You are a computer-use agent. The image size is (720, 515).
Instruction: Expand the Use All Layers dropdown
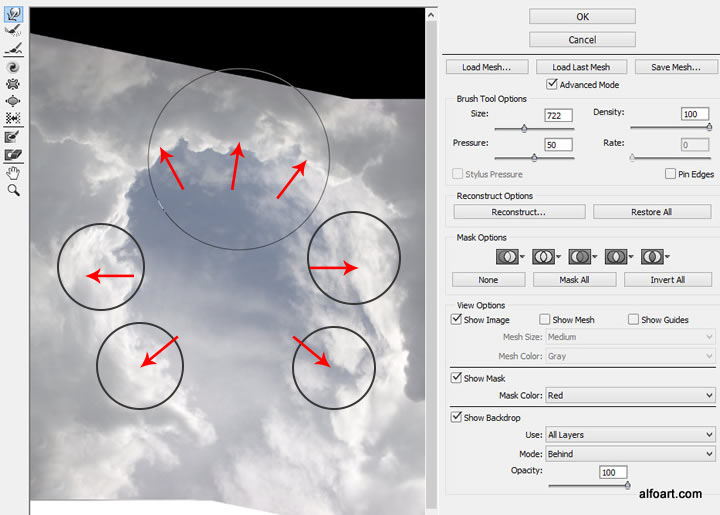(629, 434)
